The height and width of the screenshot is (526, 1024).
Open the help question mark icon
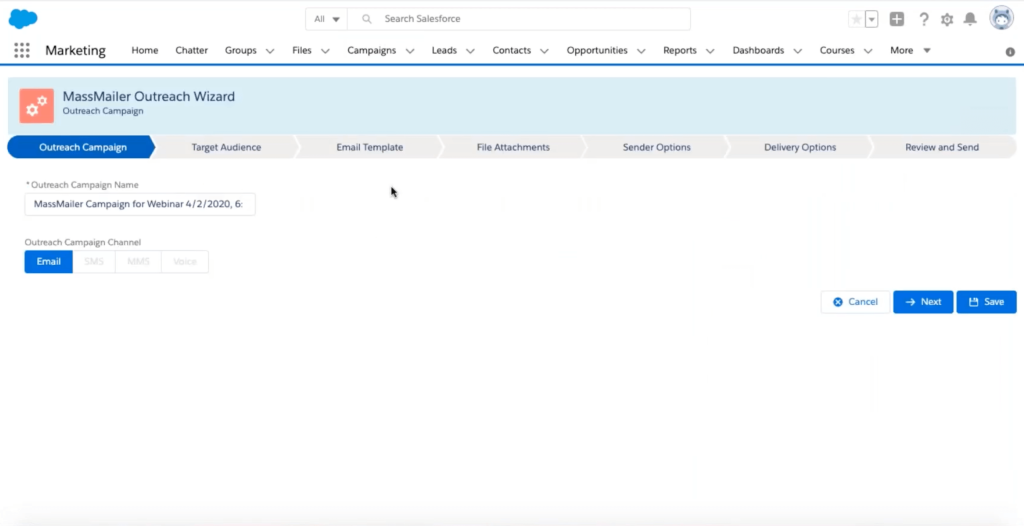pos(923,19)
